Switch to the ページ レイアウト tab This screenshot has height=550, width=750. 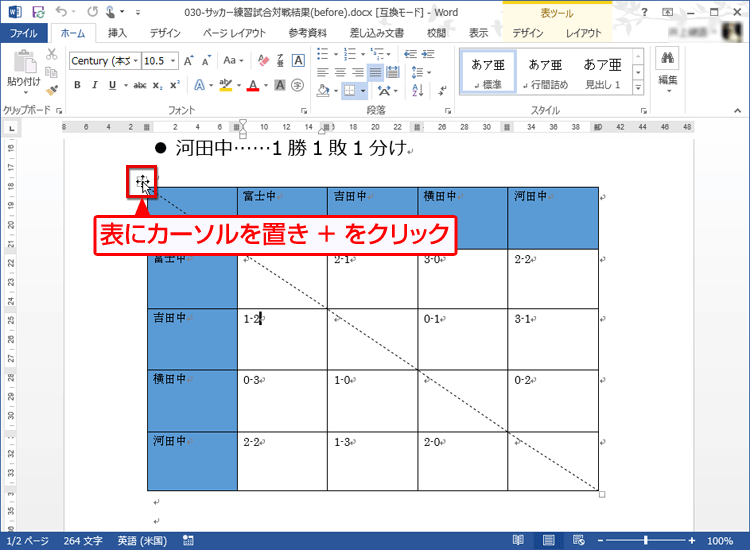[234, 33]
